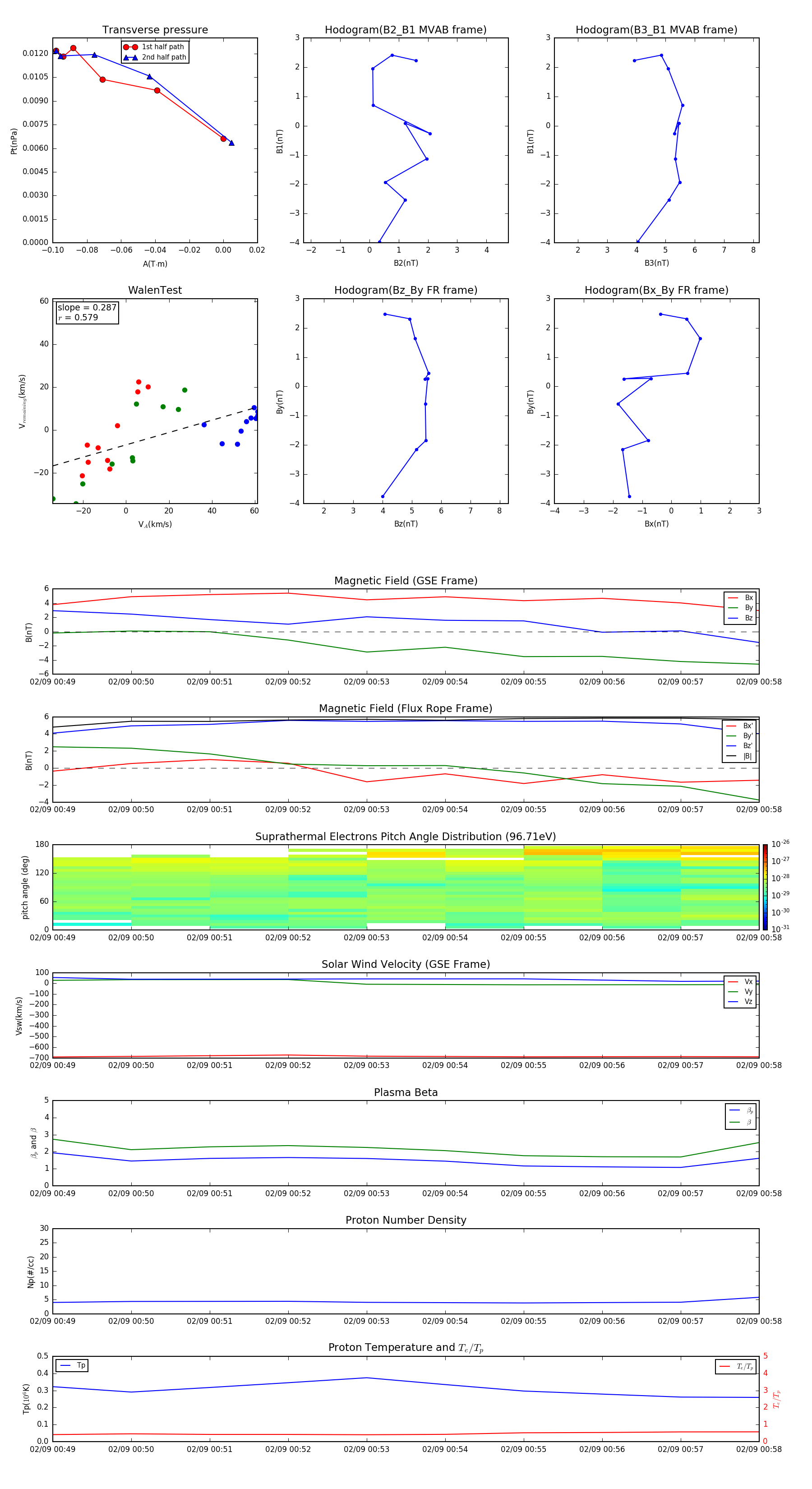Select the 'Te/Tp' legend entry
The height and width of the screenshot is (1489, 812).
click(736, 1366)
